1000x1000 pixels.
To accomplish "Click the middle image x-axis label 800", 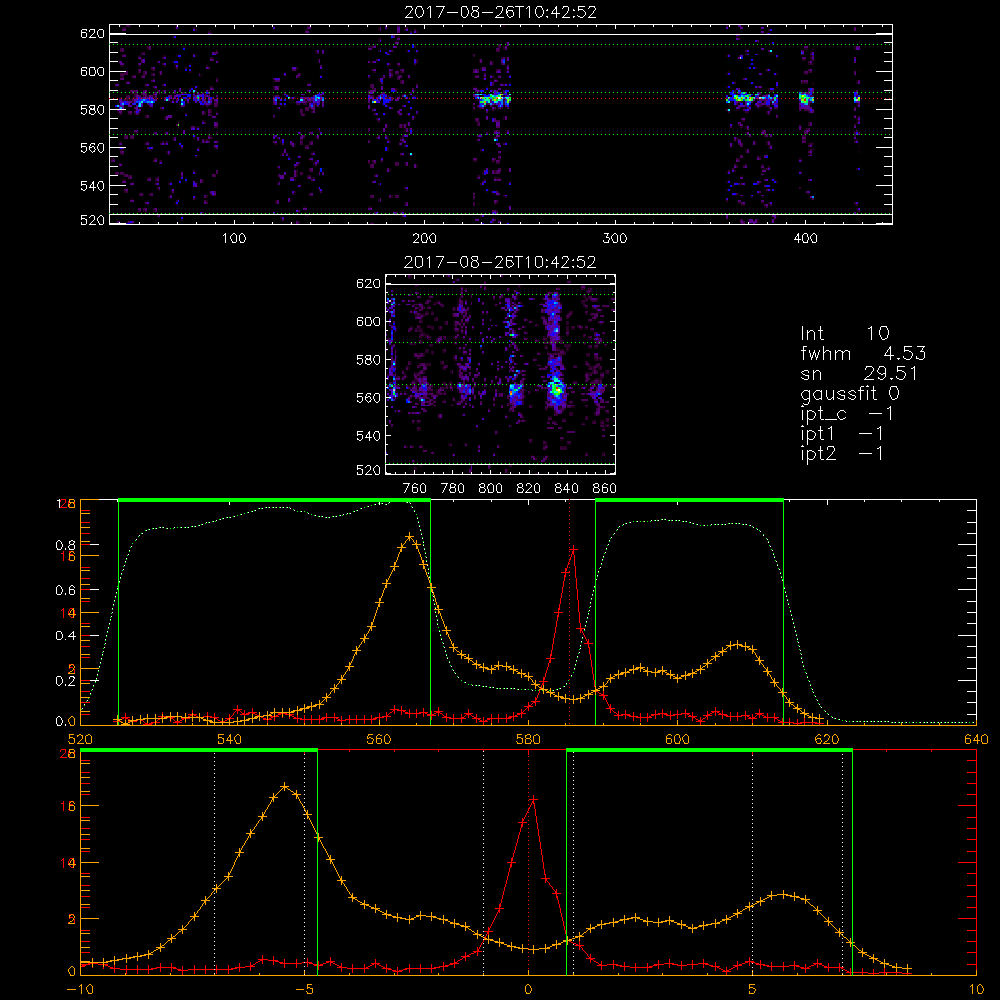I will [x=490, y=489].
